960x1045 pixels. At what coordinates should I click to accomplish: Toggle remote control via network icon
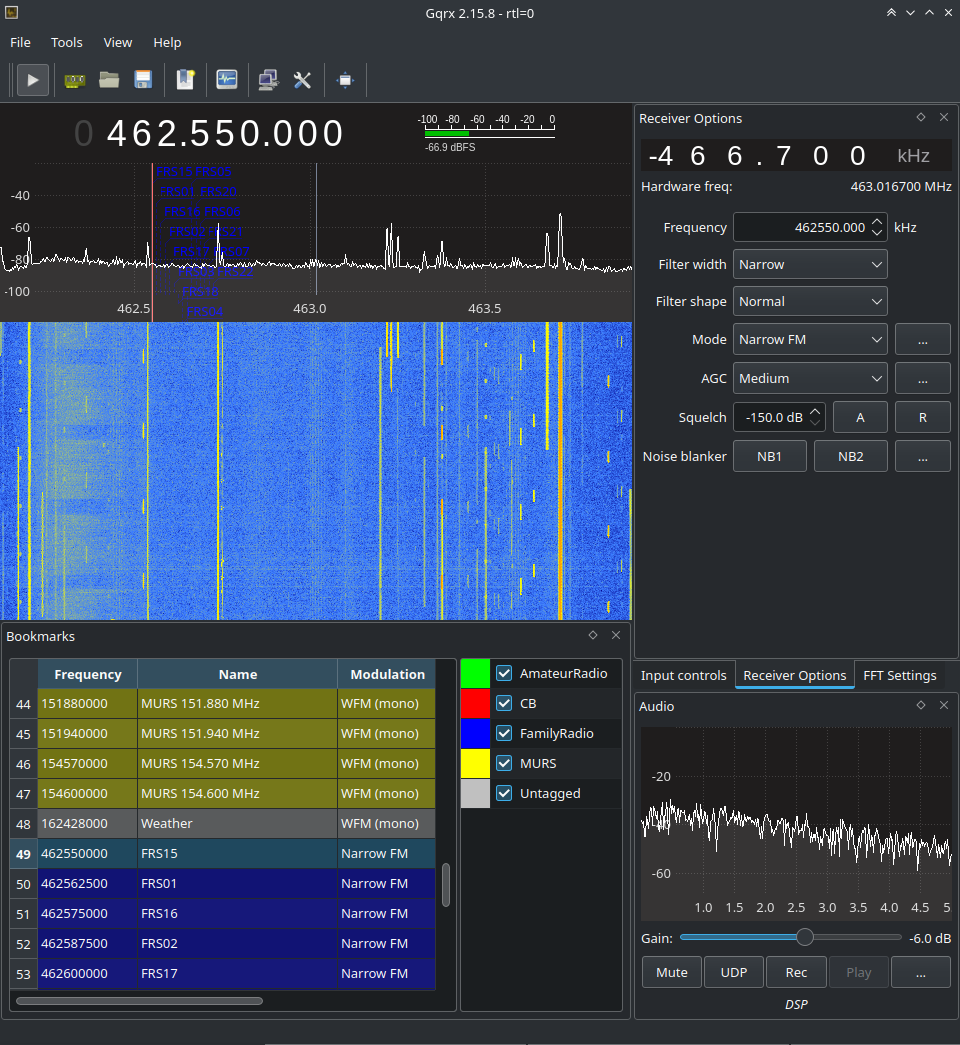pos(267,80)
